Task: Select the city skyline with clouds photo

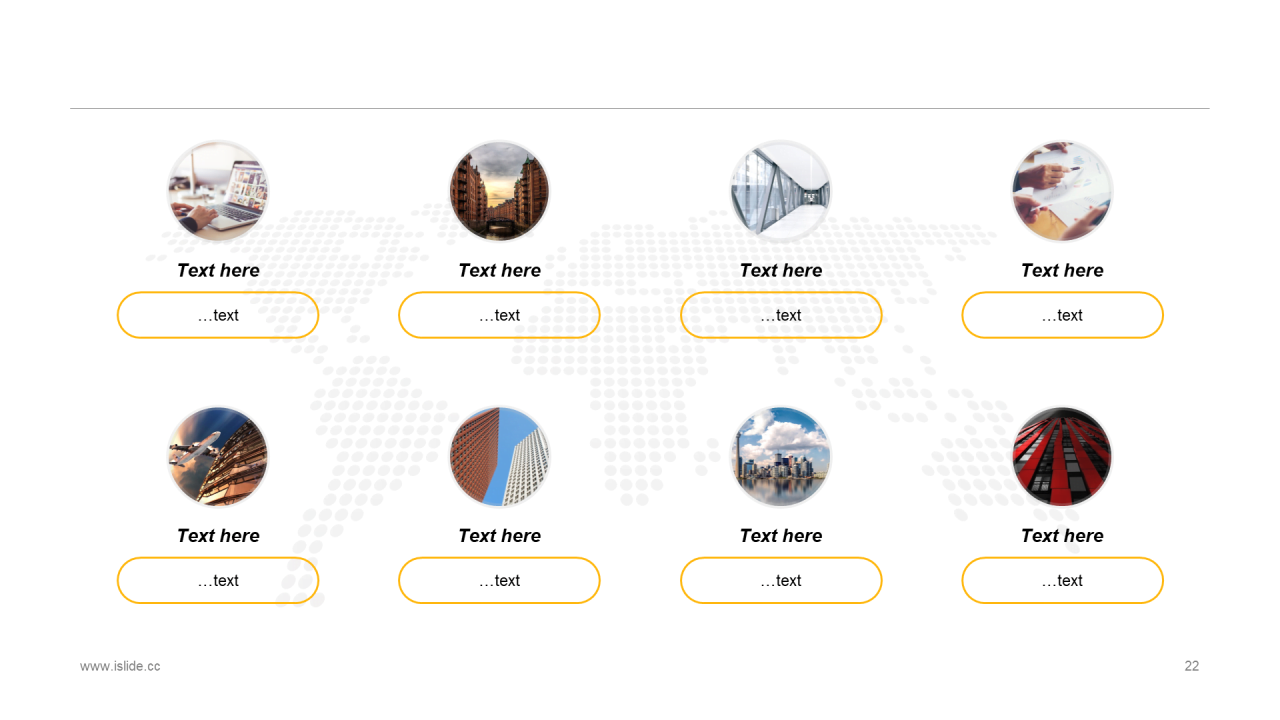Action: (781, 456)
